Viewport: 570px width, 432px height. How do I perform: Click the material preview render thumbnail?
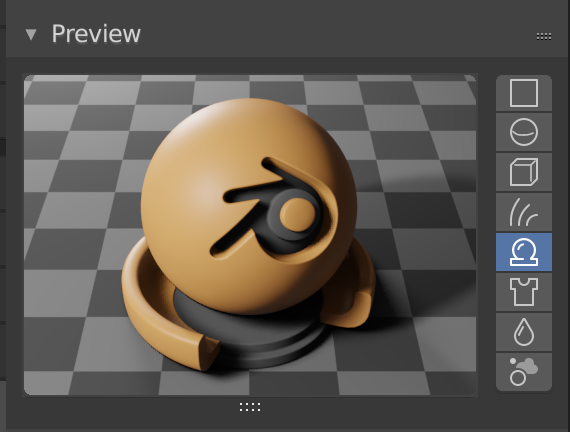coord(250,235)
